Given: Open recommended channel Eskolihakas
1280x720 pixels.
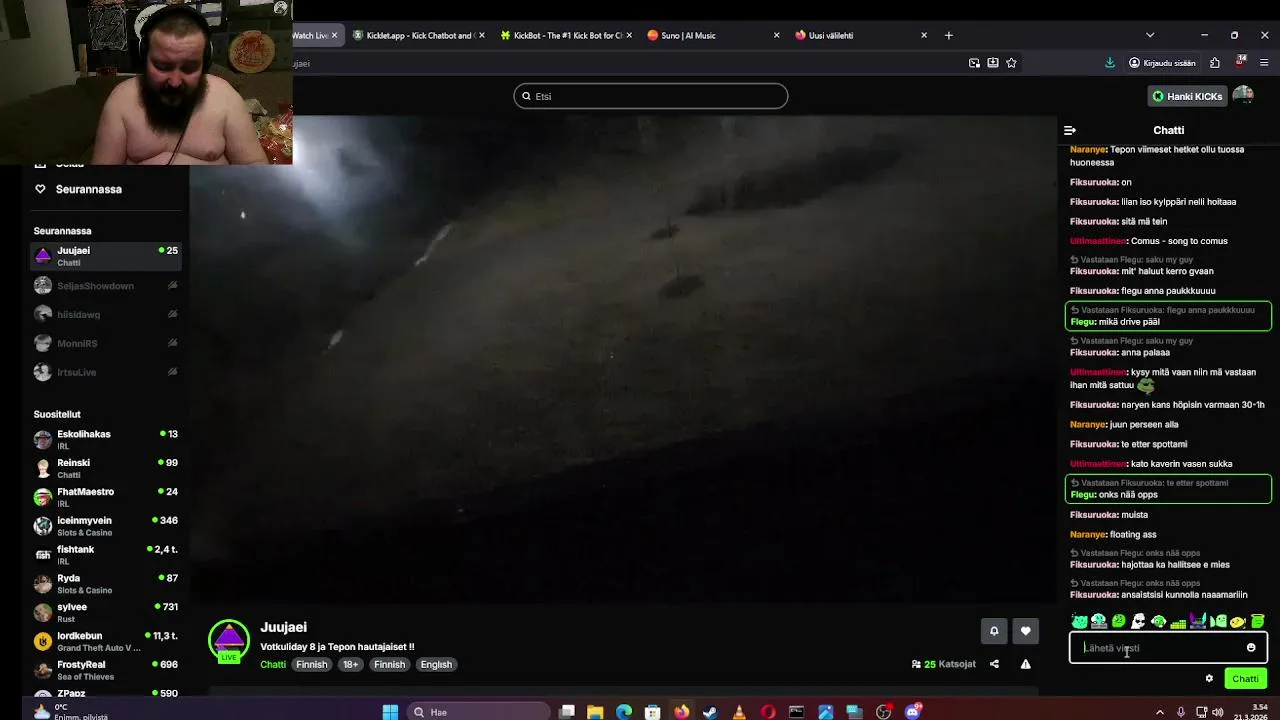Looking at the screenshot, I should click(x=106, y=440).
